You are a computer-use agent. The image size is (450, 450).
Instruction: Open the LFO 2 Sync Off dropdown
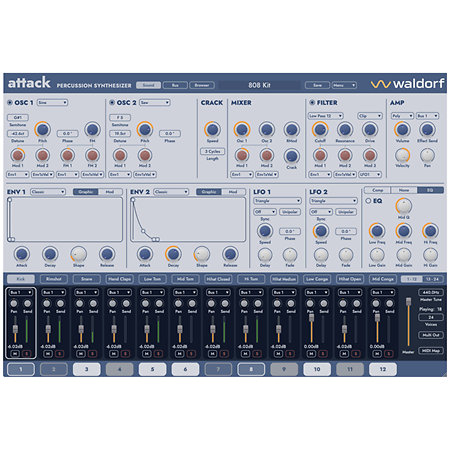point(321,212)
